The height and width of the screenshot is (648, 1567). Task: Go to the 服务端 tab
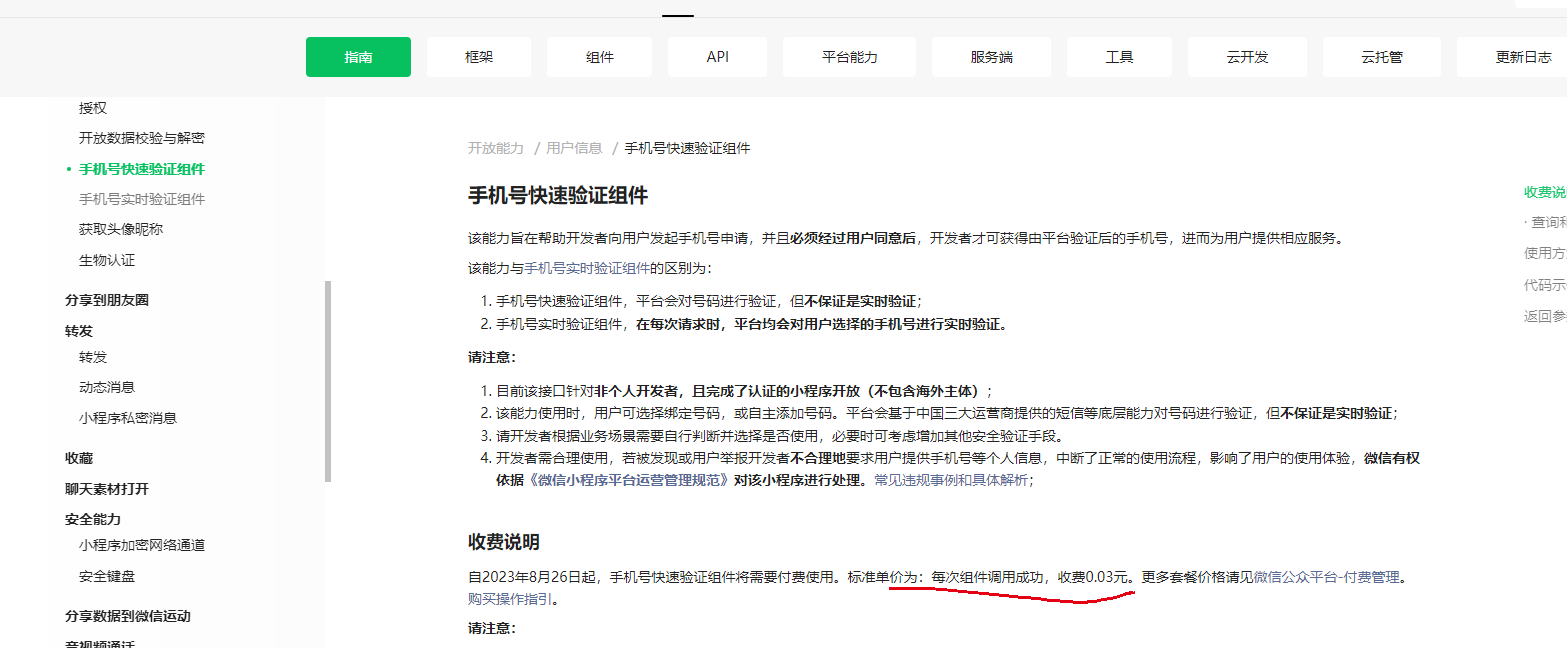click(x=991, y=57)
